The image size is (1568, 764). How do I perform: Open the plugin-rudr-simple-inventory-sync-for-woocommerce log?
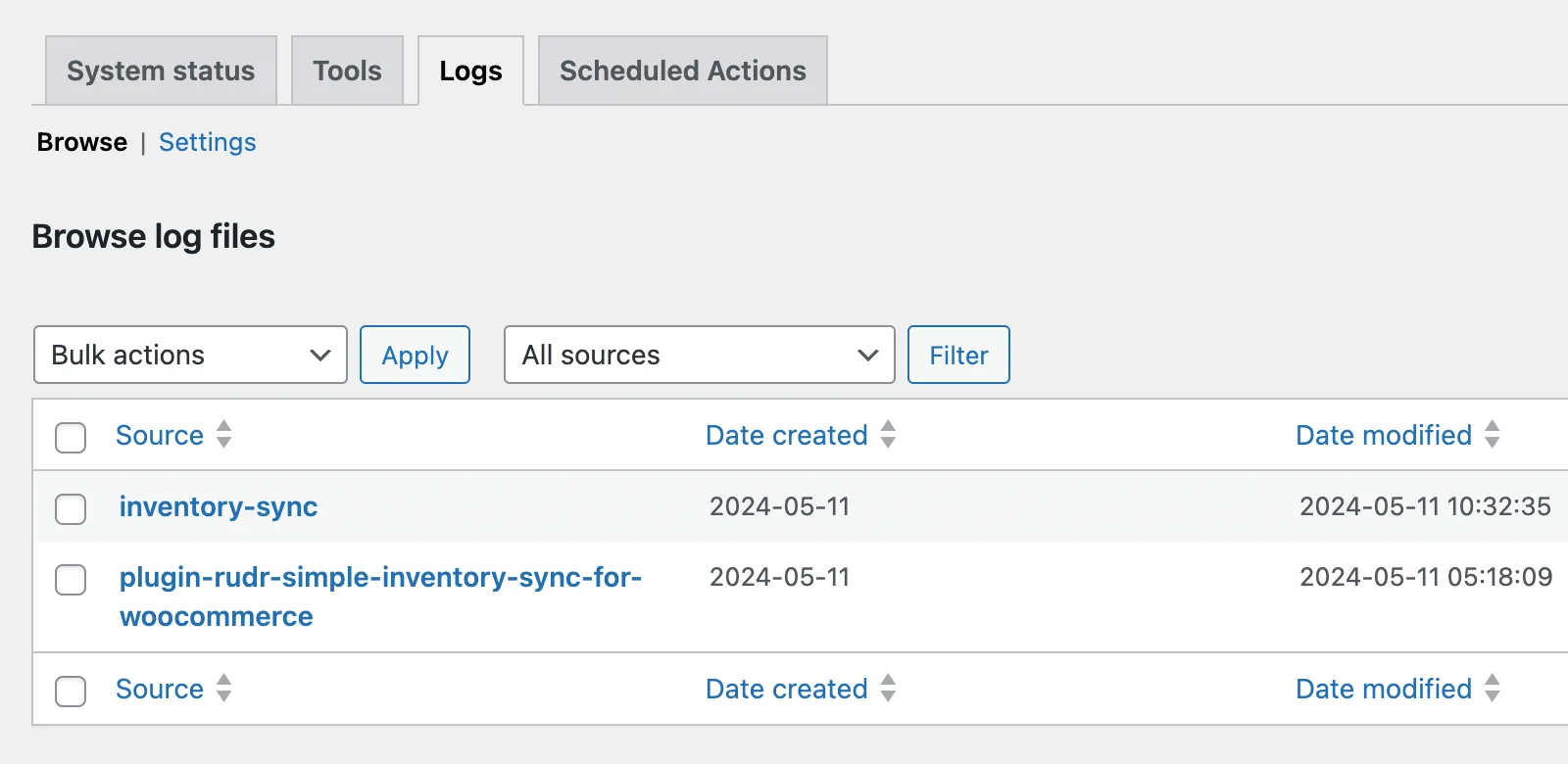click(380, 597)
